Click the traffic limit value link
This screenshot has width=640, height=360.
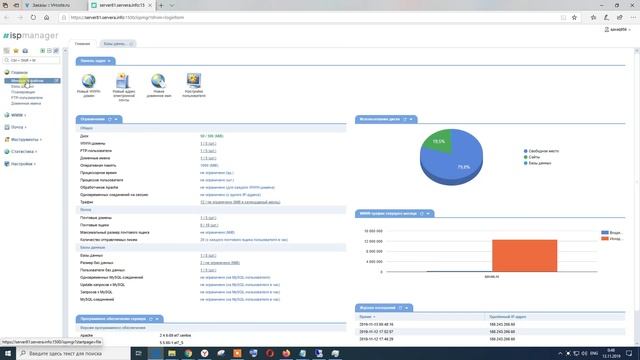click(x=240, y=202)
